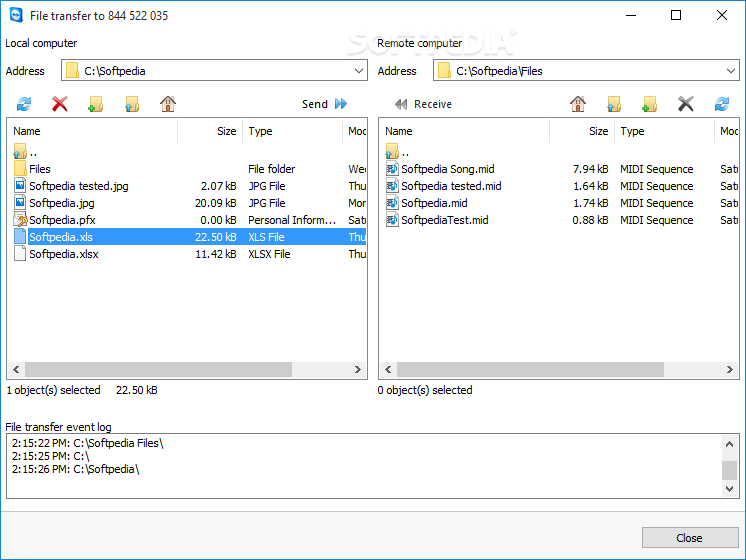The image size is (746, 560).
Task: Select Softpedia.mid in remote list
Action: pyautogui.click(x=559, y=203)
